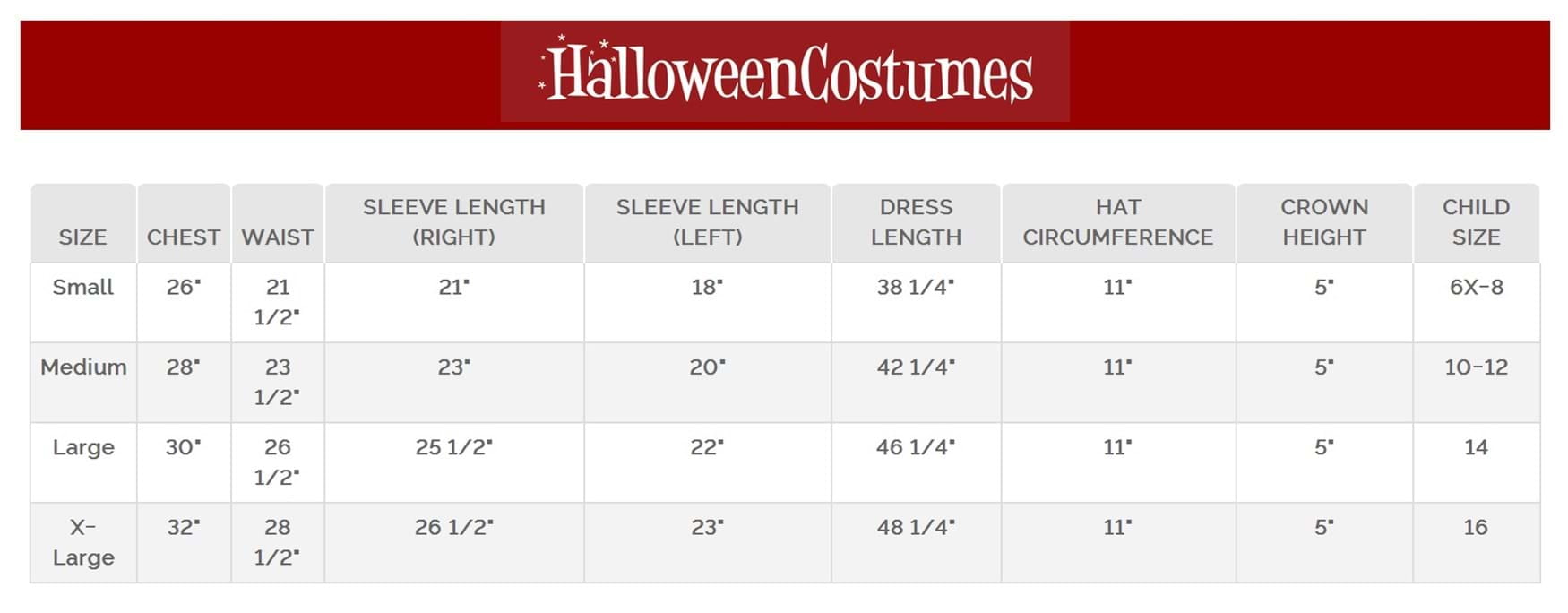Click the 48 1/4" dress length cell

pyautogui.click(x=916, y=527)
